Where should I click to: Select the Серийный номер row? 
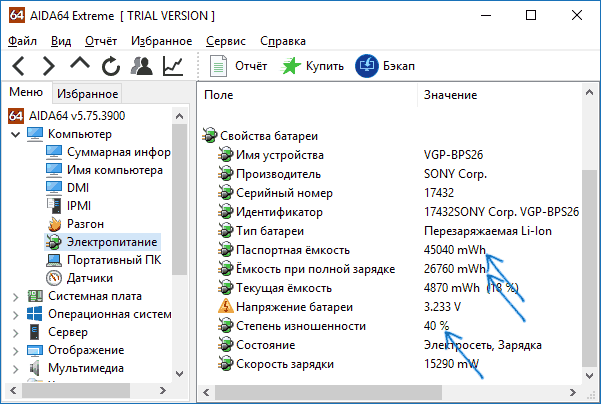pyautogui.click(x=390, y=193)
